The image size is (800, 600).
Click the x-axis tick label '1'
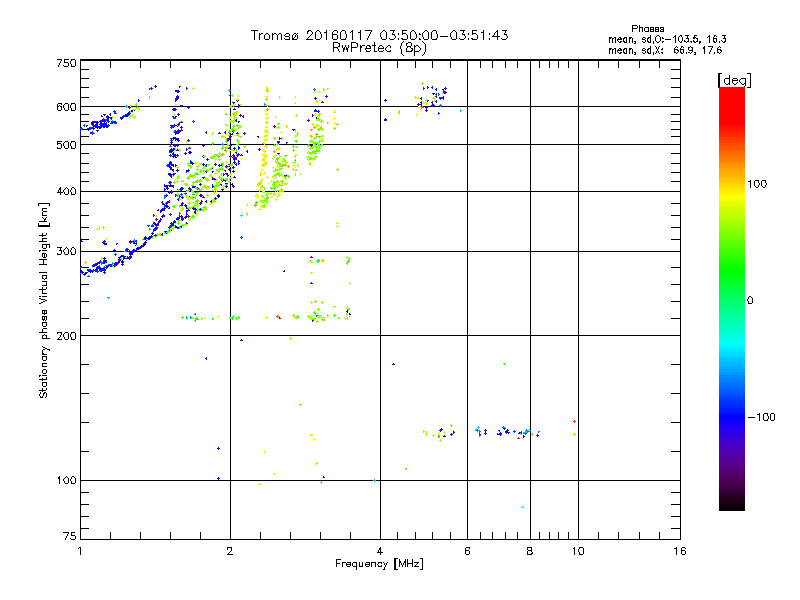coord(80,551)
